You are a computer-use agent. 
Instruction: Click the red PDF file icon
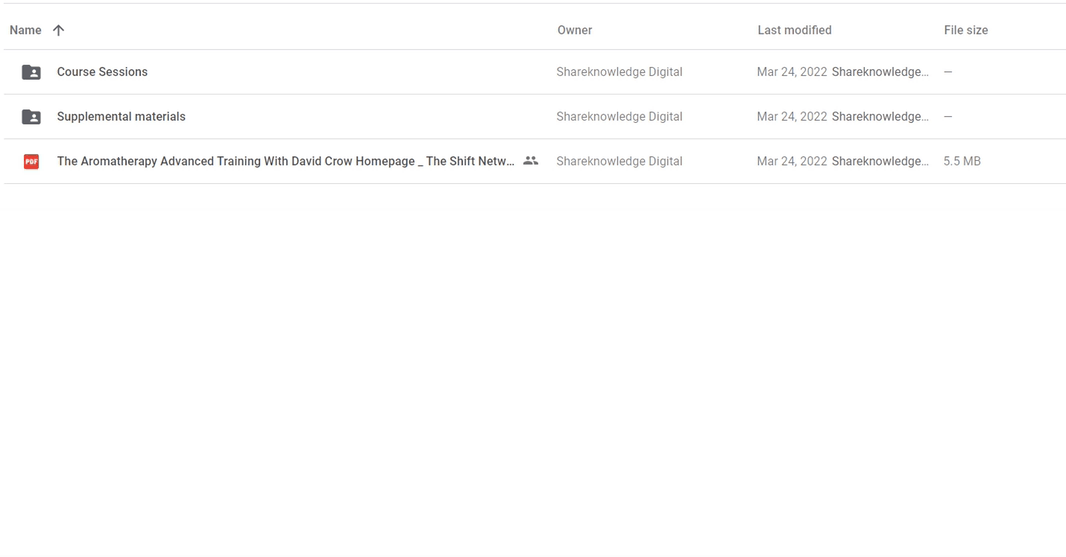(x=31, y=161)
